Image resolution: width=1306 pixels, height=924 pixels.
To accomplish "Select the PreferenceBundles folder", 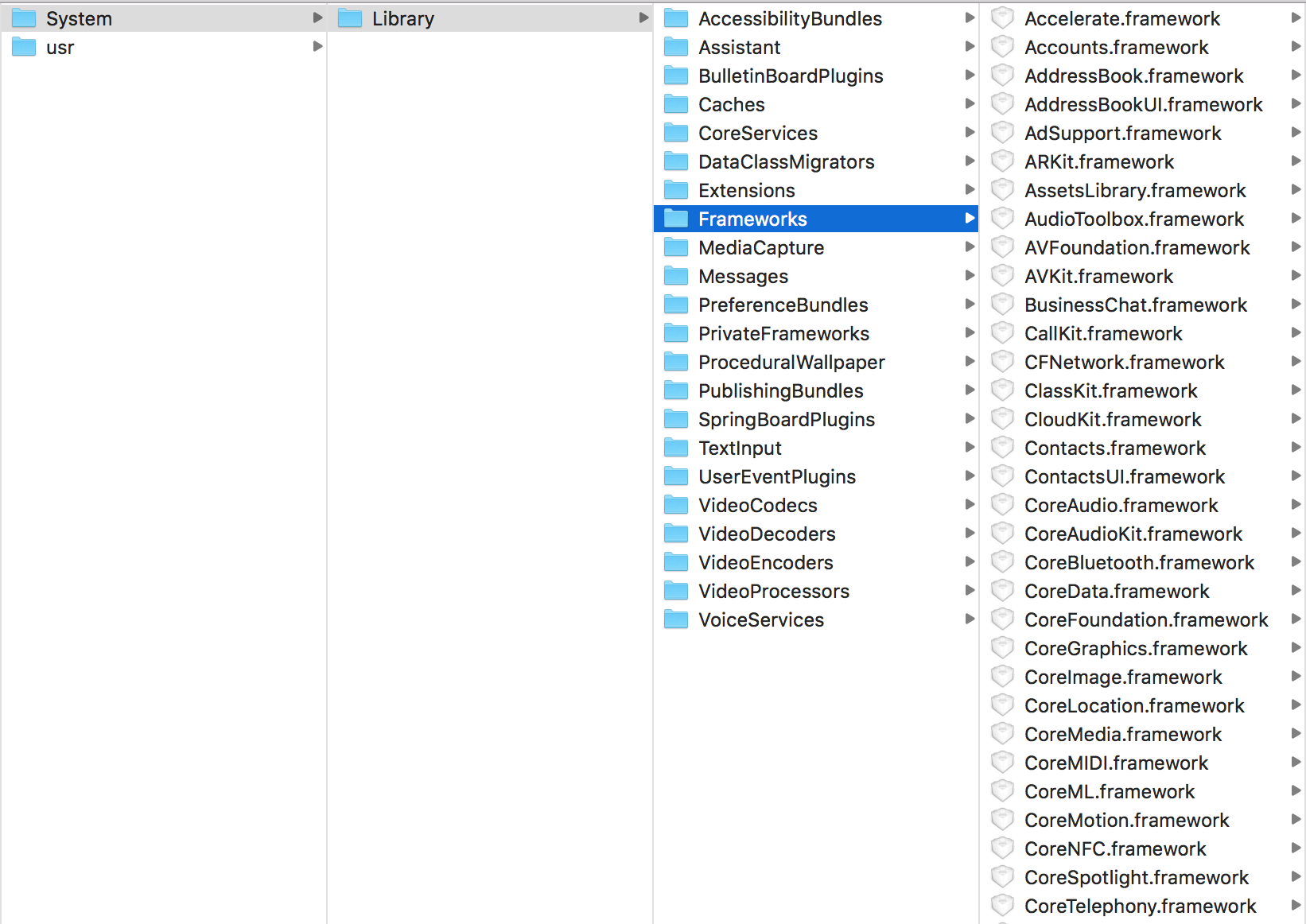I will (816, 305).
